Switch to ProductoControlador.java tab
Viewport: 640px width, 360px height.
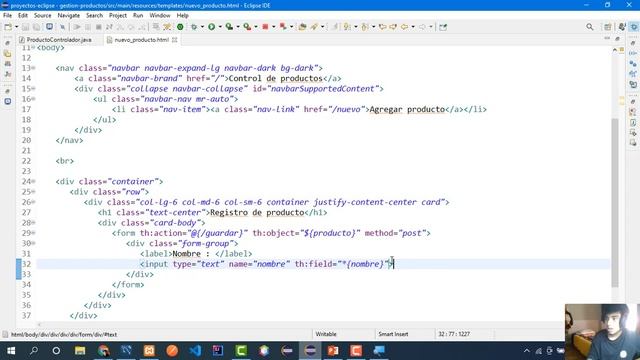coord(59,40)
